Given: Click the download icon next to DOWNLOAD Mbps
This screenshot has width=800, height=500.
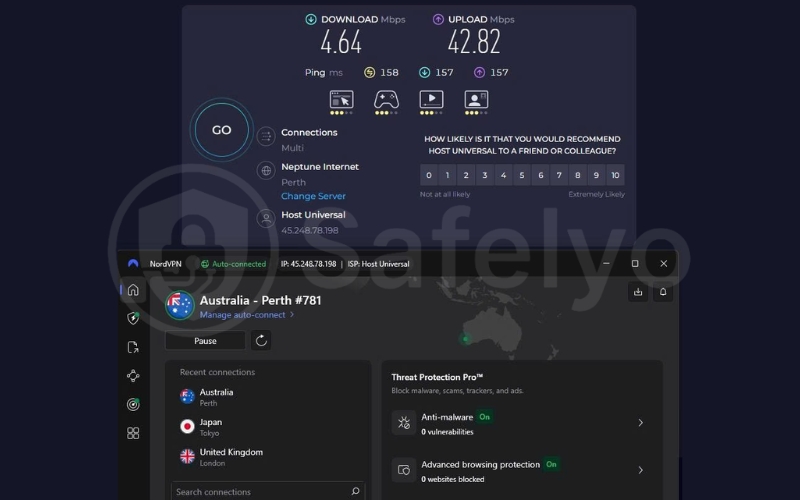Looking at the screenshot, I should coord(311,19).
